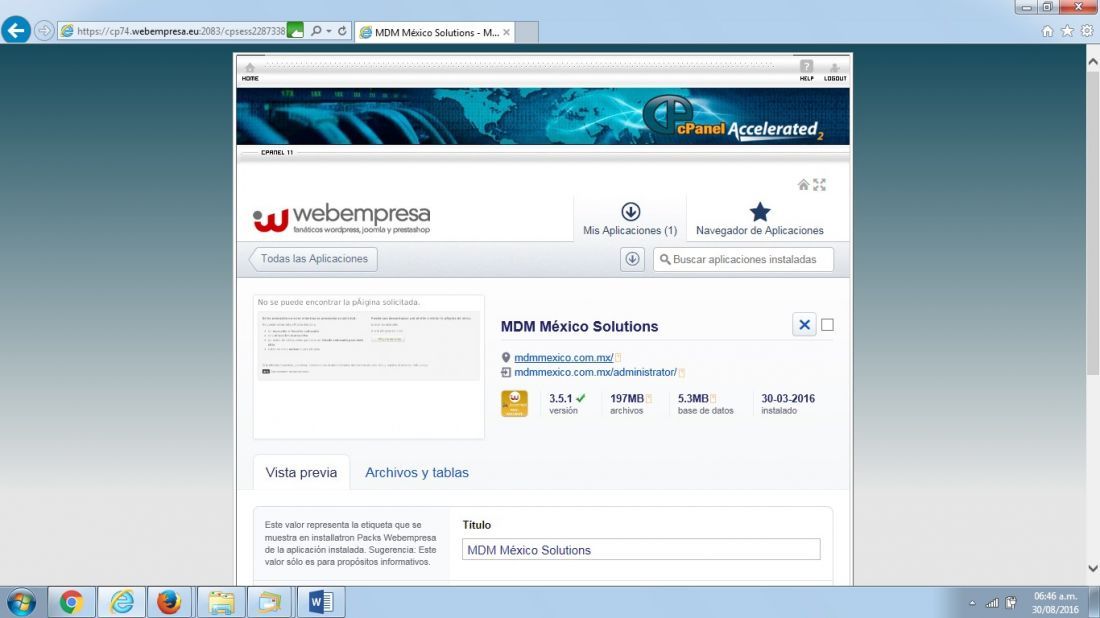Click the login icon beside administrator URL
This screenshot has width=1100, height=618.
coord(506,372)
